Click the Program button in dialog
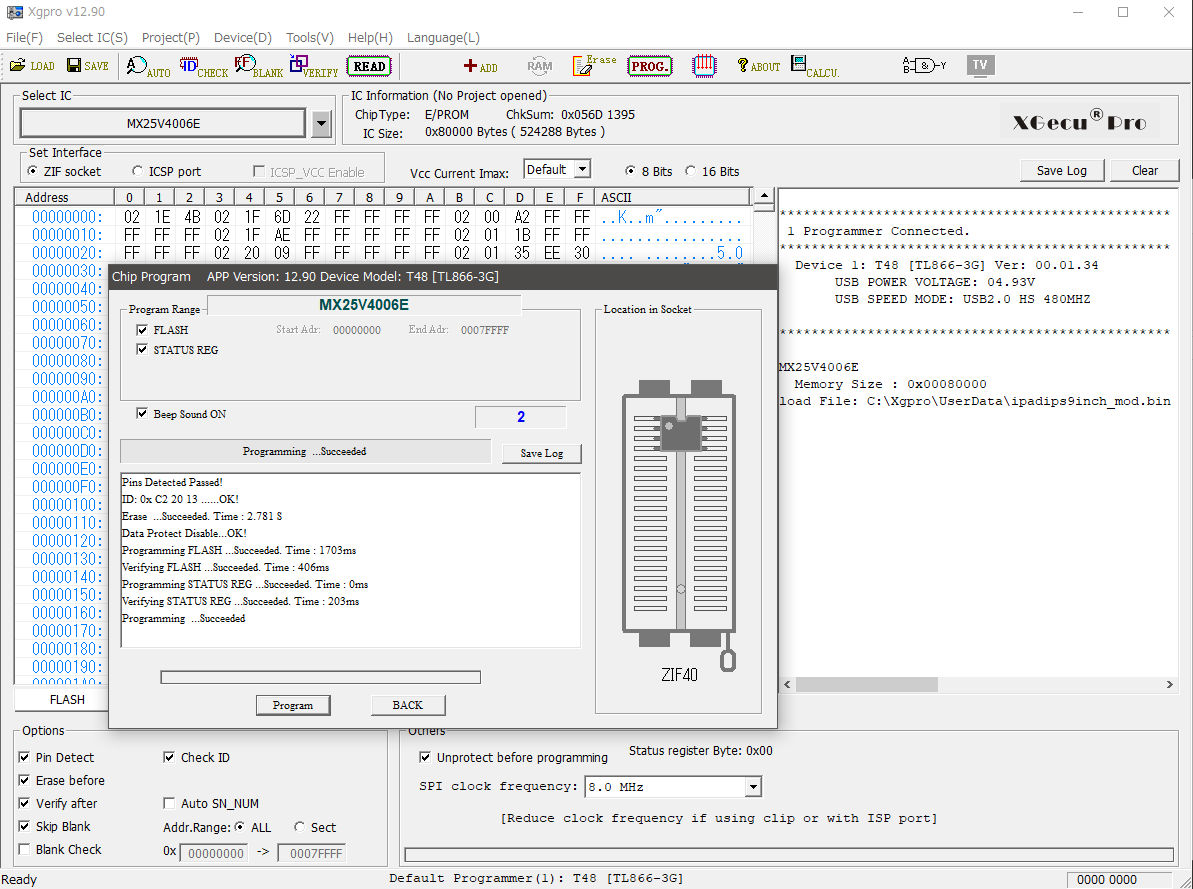This screenshot has height=889, width=1193. point(293,706)
